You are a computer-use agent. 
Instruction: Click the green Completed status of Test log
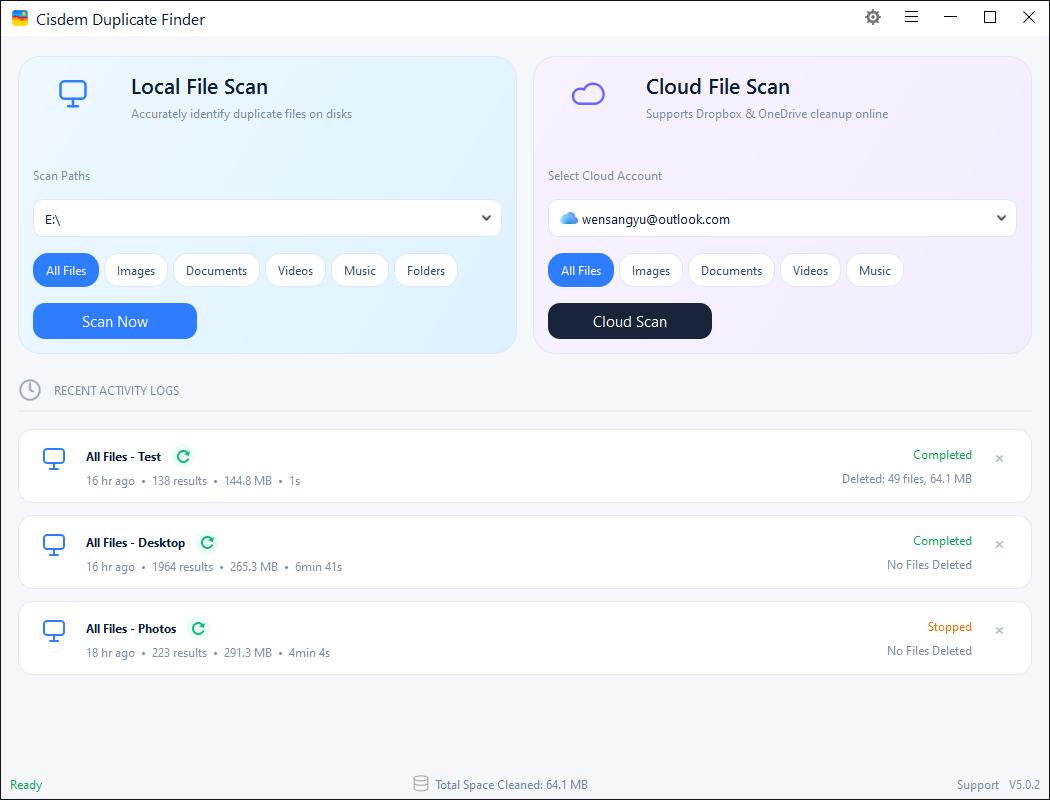(x=942, y=455)
